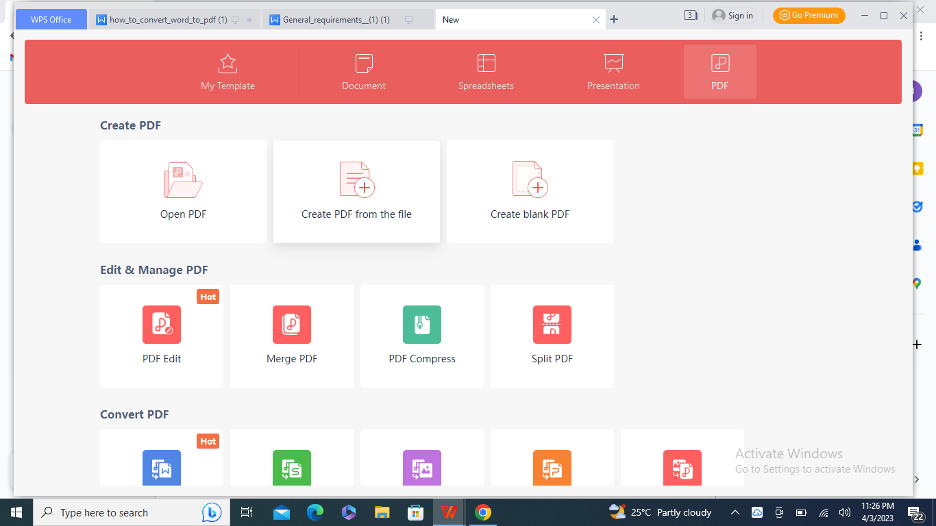Click the red convert-to-PDF icon in Convert PDF

point(682,468)
